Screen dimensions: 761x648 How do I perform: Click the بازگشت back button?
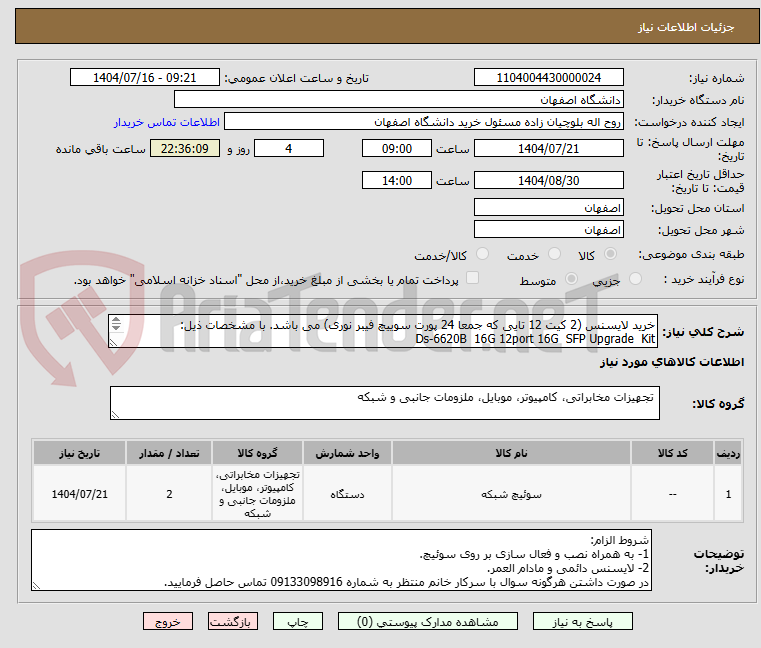(232, 621)
